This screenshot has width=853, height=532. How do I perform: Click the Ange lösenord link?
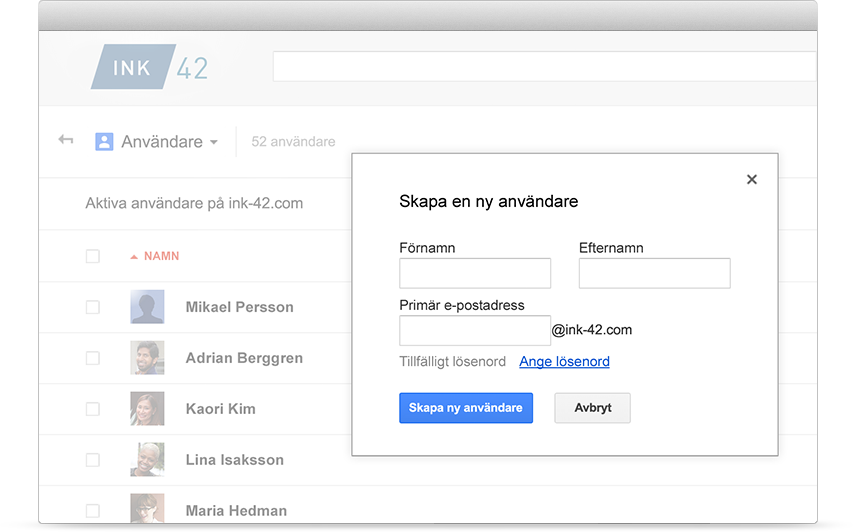(564, 361)
